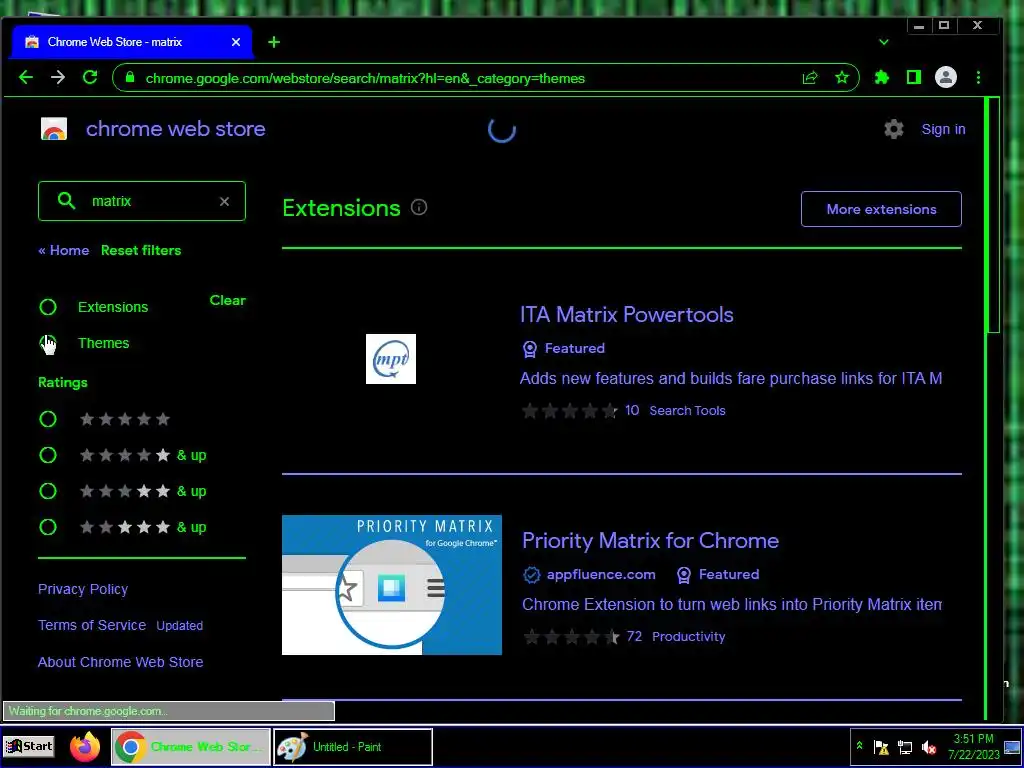
Task: Open the tab search chevron
Action: click(884, 42)
